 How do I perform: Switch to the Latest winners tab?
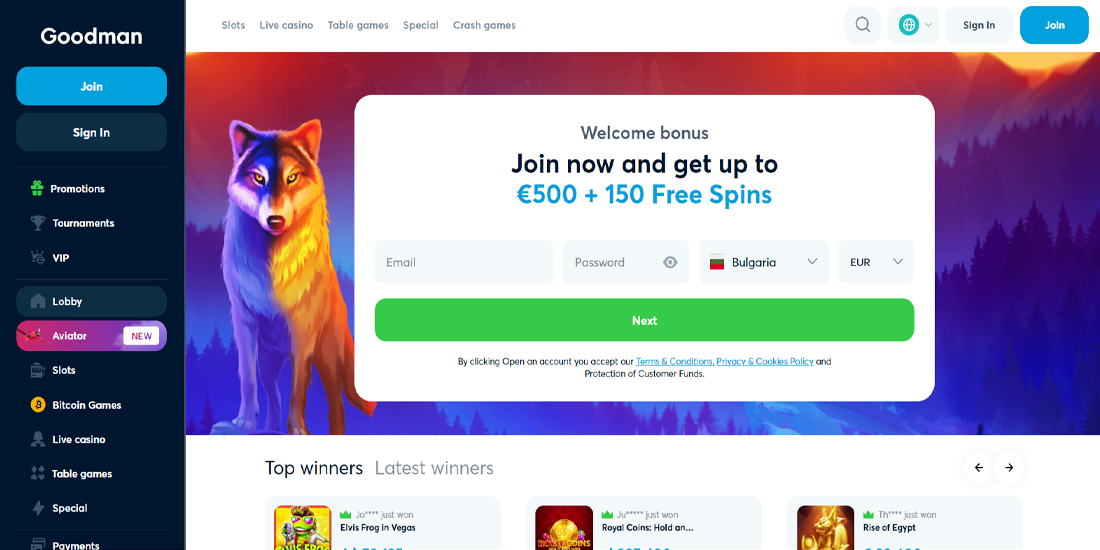tap(434, 468)
